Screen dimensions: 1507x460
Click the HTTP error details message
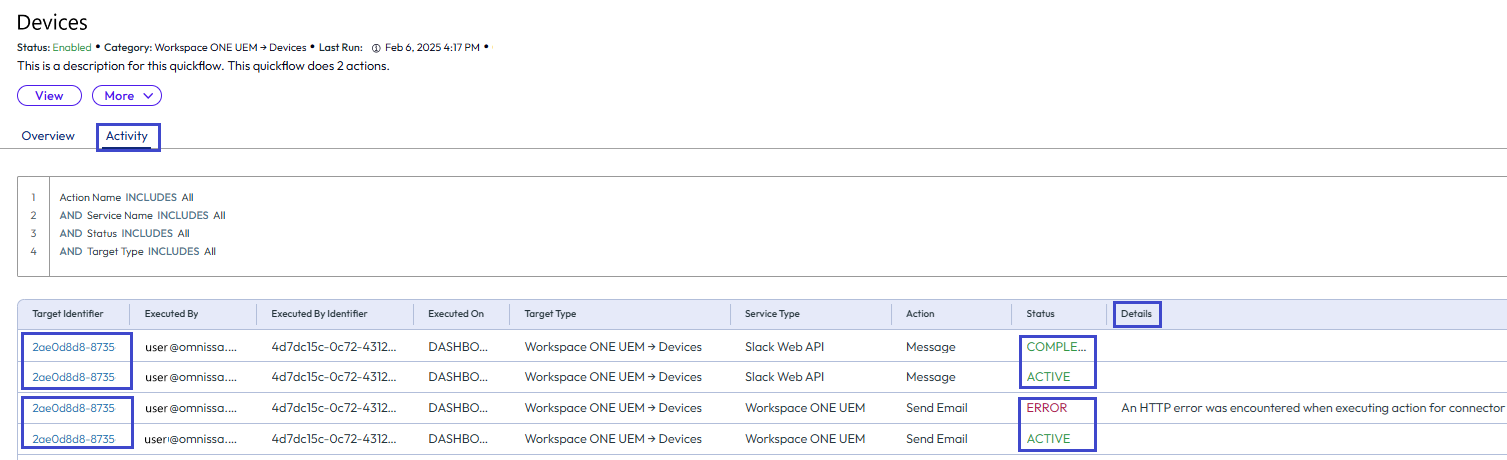tap(1313, 408)
